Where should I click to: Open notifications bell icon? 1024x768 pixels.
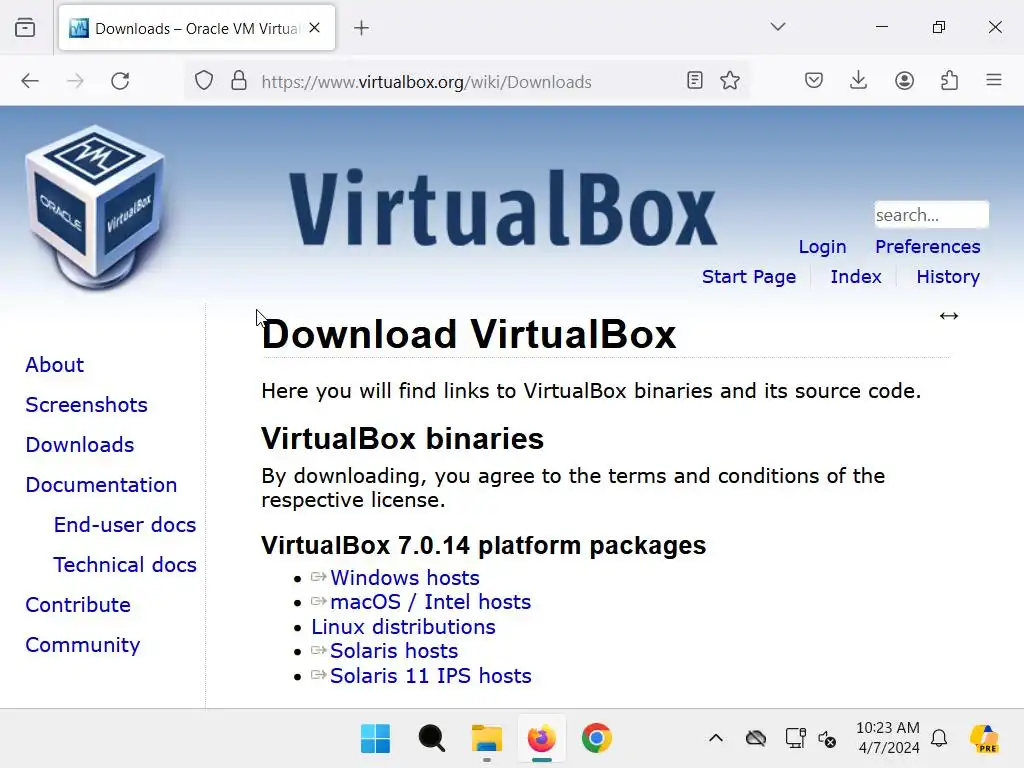click(939, 739)
